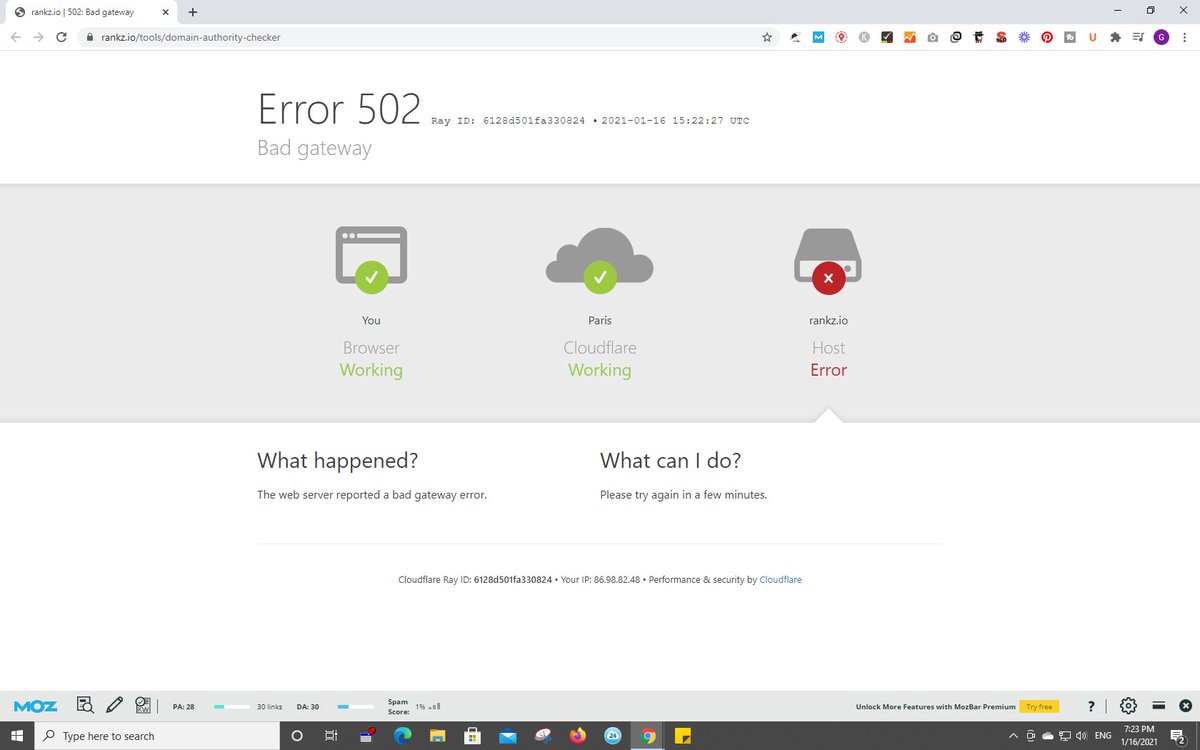Open the camera screenshot extension
1200x750 pixels.
click(x=933, y=37)
